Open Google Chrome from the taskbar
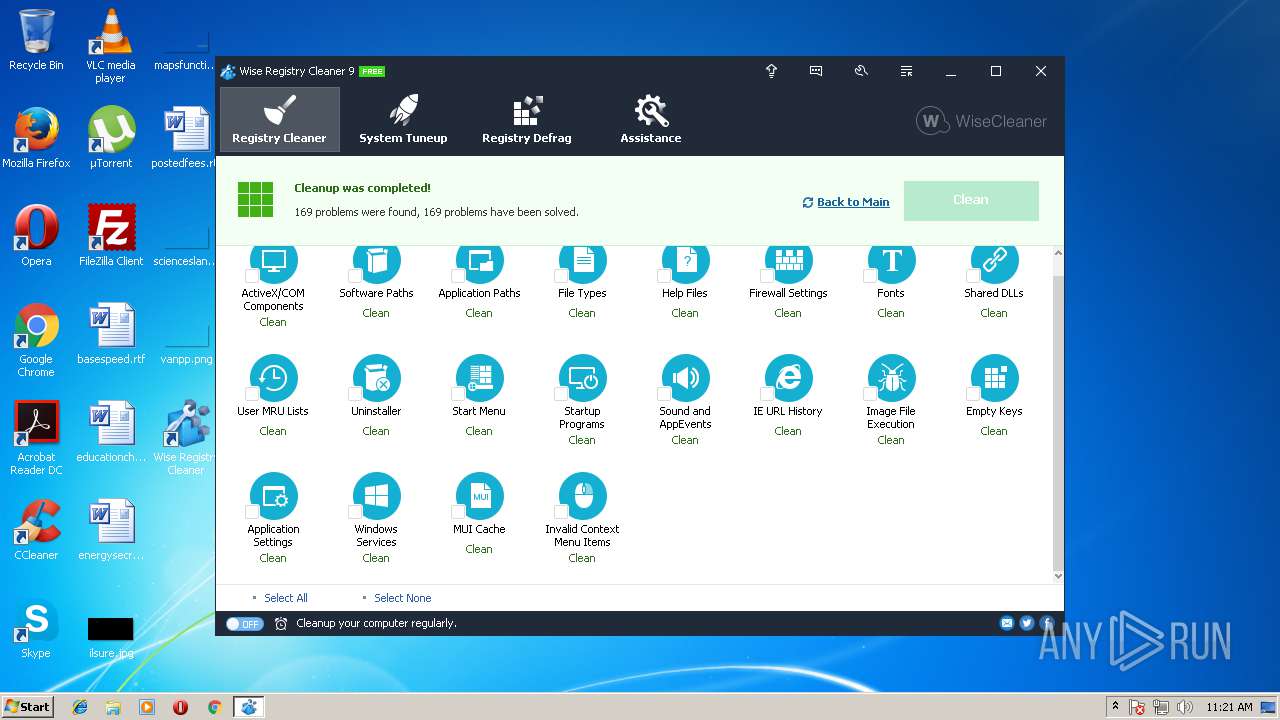The width and height of the screenshot is (1280, 720). click(x=214, y=707)
